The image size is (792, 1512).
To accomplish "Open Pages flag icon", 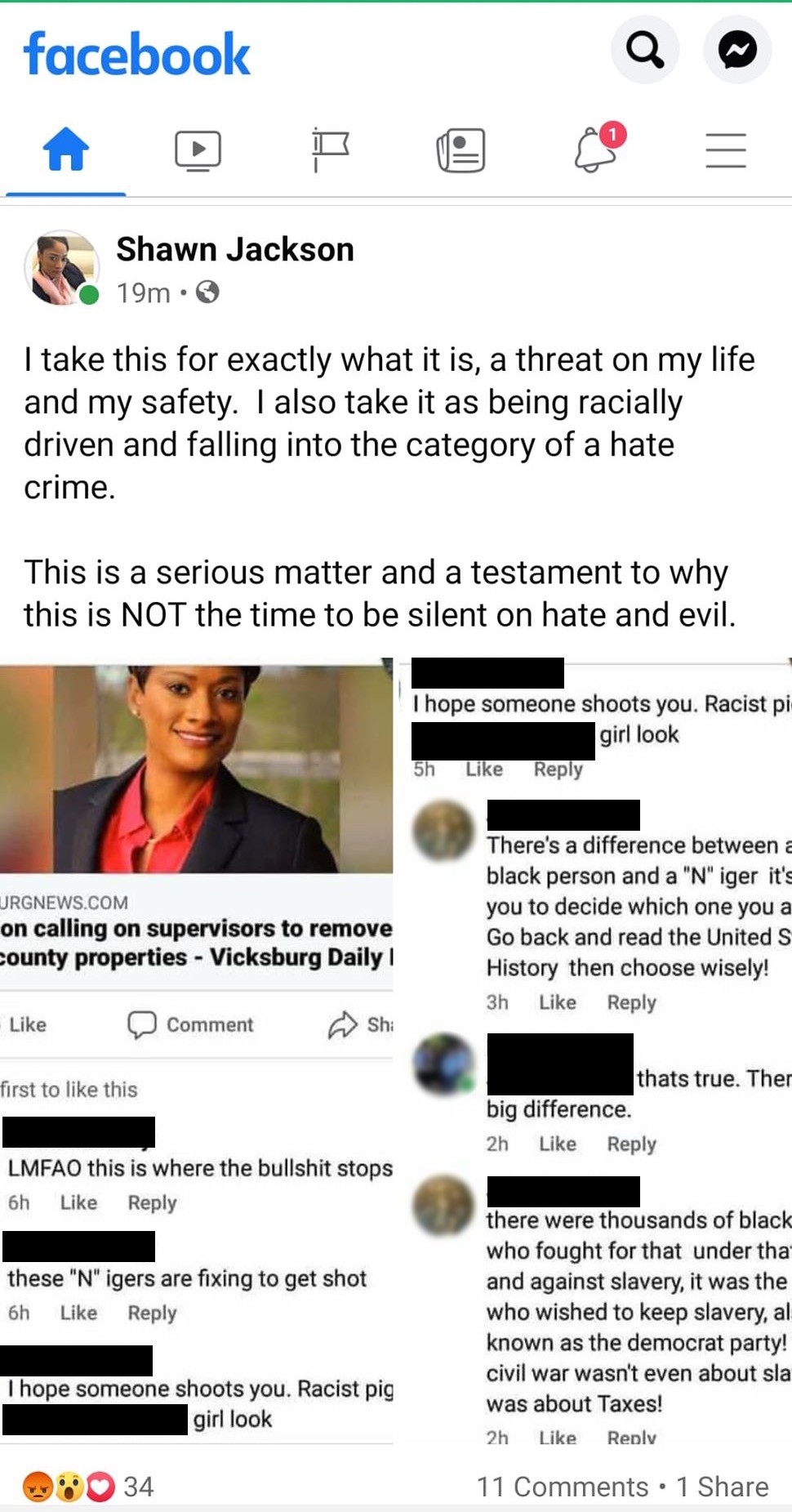I will tap(330, 150).
